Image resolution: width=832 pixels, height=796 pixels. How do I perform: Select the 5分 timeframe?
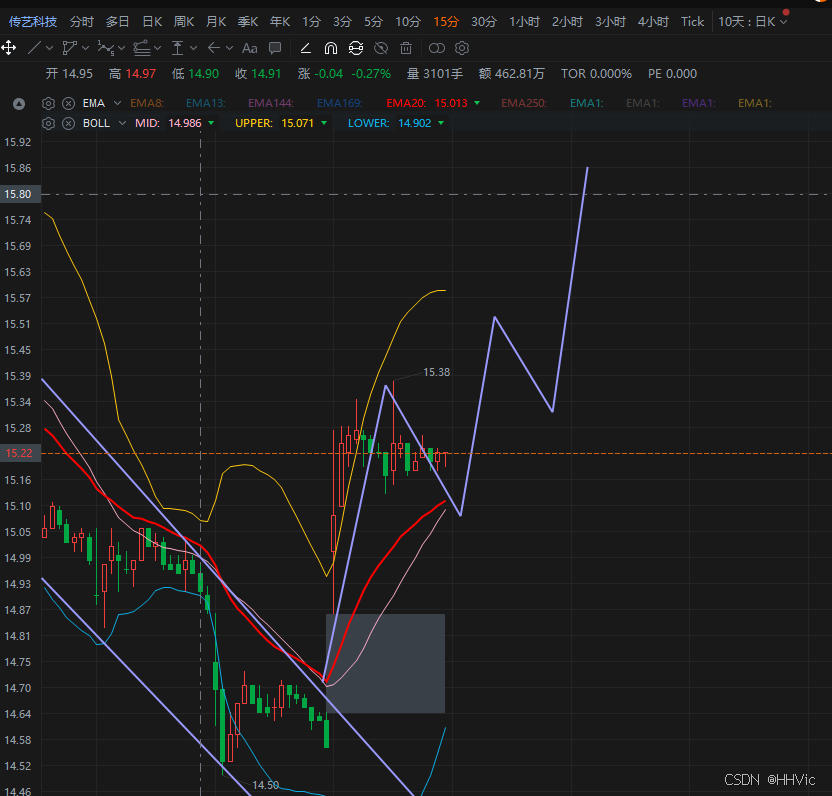coord(373,22)
